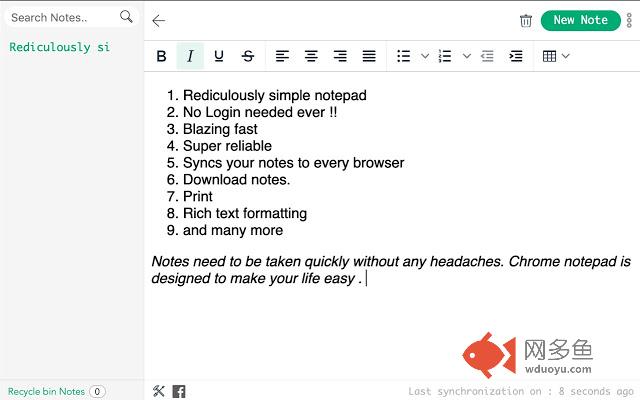The width and height of the screenshot is (640, 400).
Task: Open numbered list style dropdown
Action: click(467, 56)
